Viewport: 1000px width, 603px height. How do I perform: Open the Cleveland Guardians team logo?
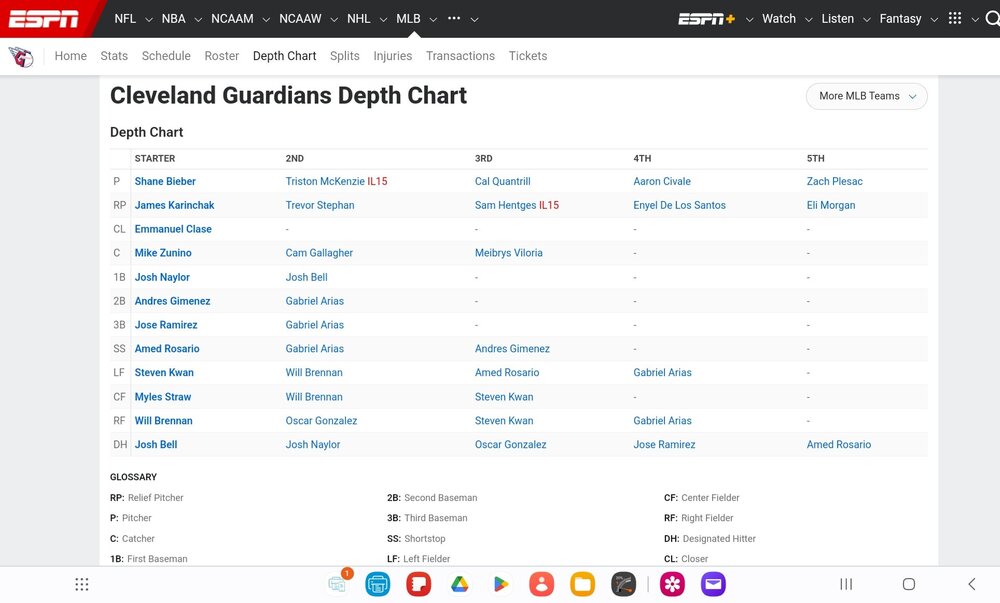pyautogui.click(x=21, y=57)
